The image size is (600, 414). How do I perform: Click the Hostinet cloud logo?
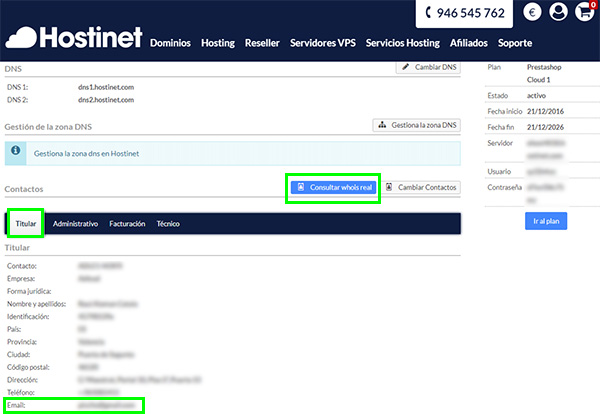[x=73, y=37]
